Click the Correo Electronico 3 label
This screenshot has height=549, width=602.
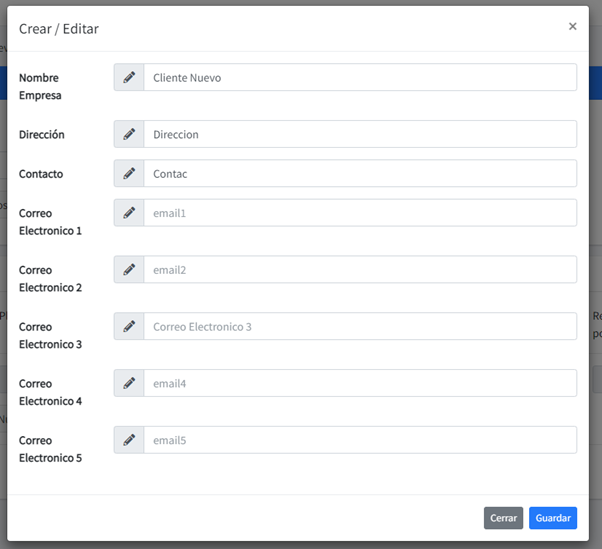(x=50, y=336)
